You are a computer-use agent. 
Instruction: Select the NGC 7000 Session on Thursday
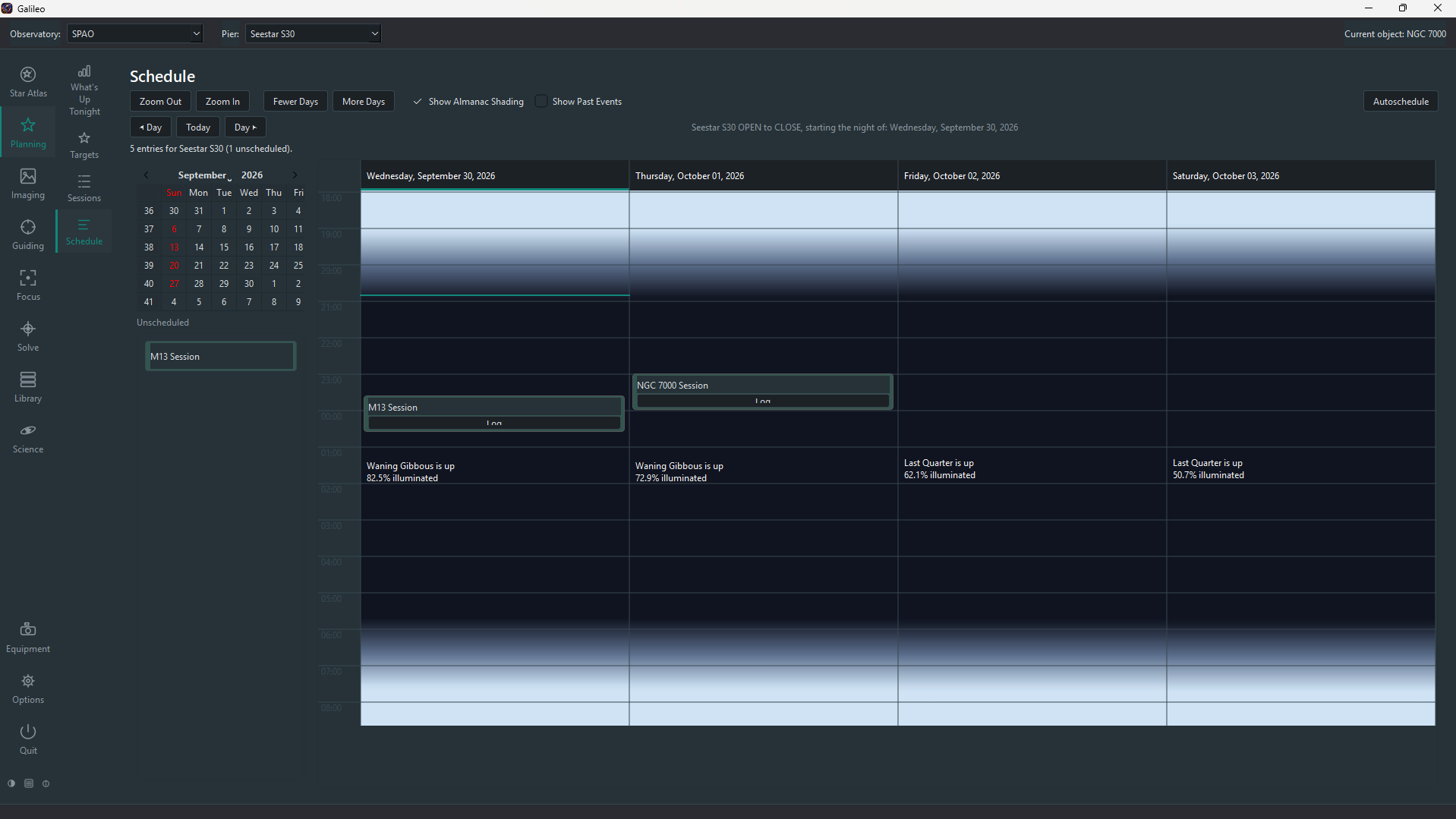(762, 386)
